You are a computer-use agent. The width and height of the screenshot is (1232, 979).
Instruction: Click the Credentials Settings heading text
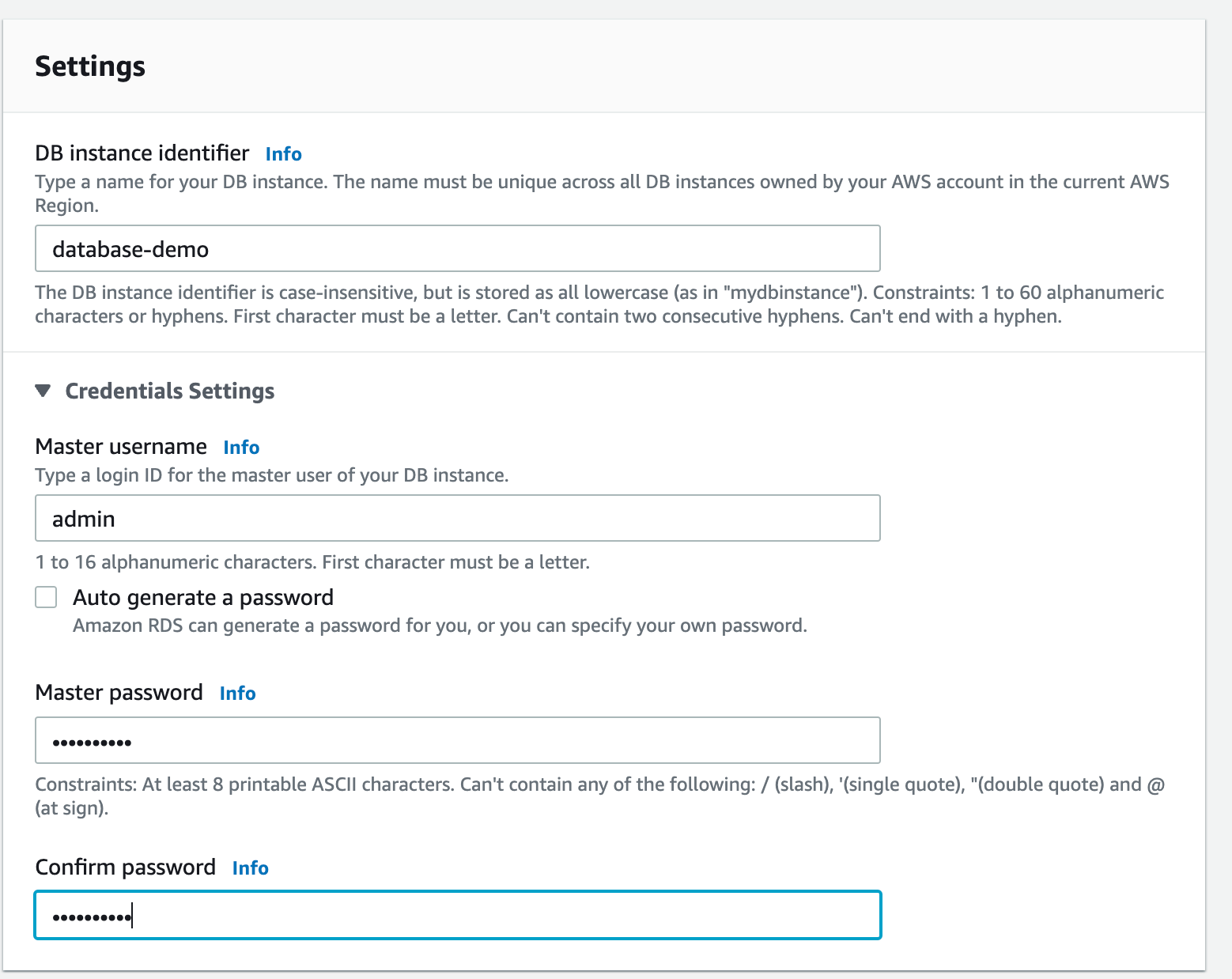(x=170, y=391)
